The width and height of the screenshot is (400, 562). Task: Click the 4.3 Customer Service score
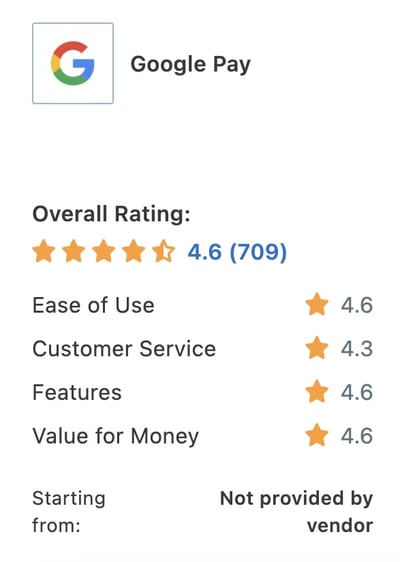point(357,349)
